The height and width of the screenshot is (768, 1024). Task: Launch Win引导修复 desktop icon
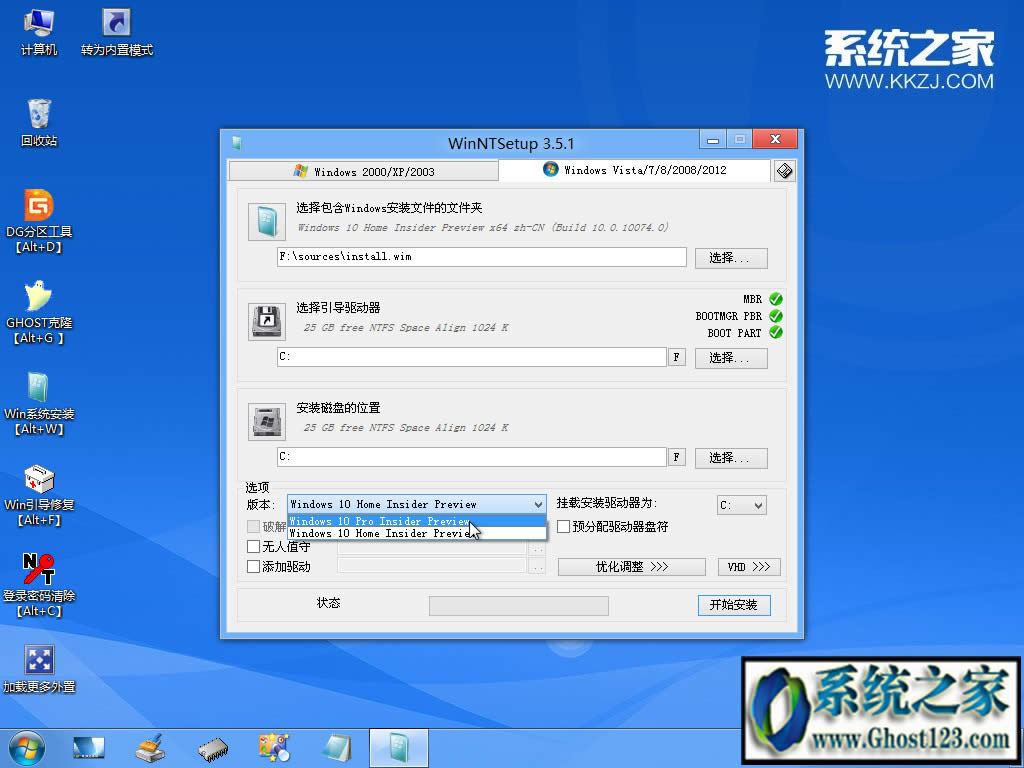coord(39,494)
